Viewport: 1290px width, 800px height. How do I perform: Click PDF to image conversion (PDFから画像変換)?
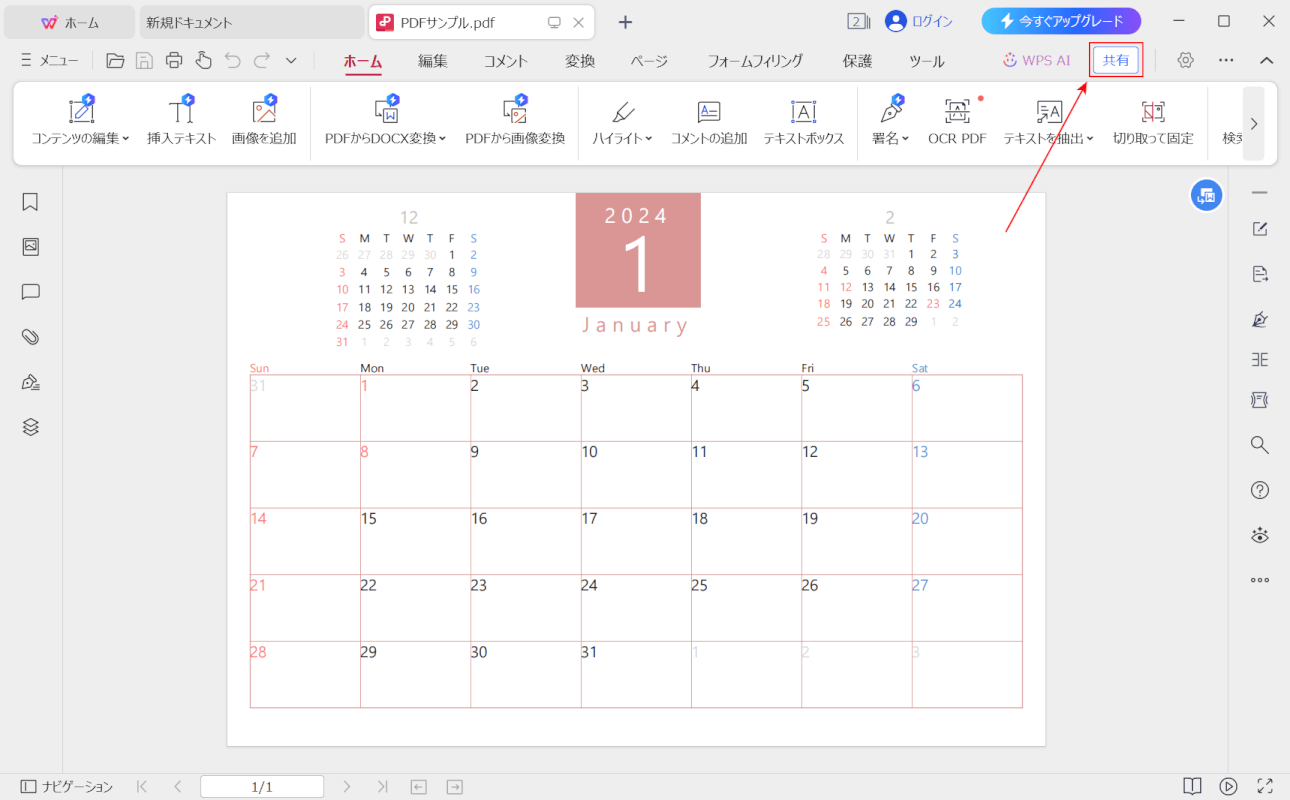pyautogui.click(x=515, y=122)
